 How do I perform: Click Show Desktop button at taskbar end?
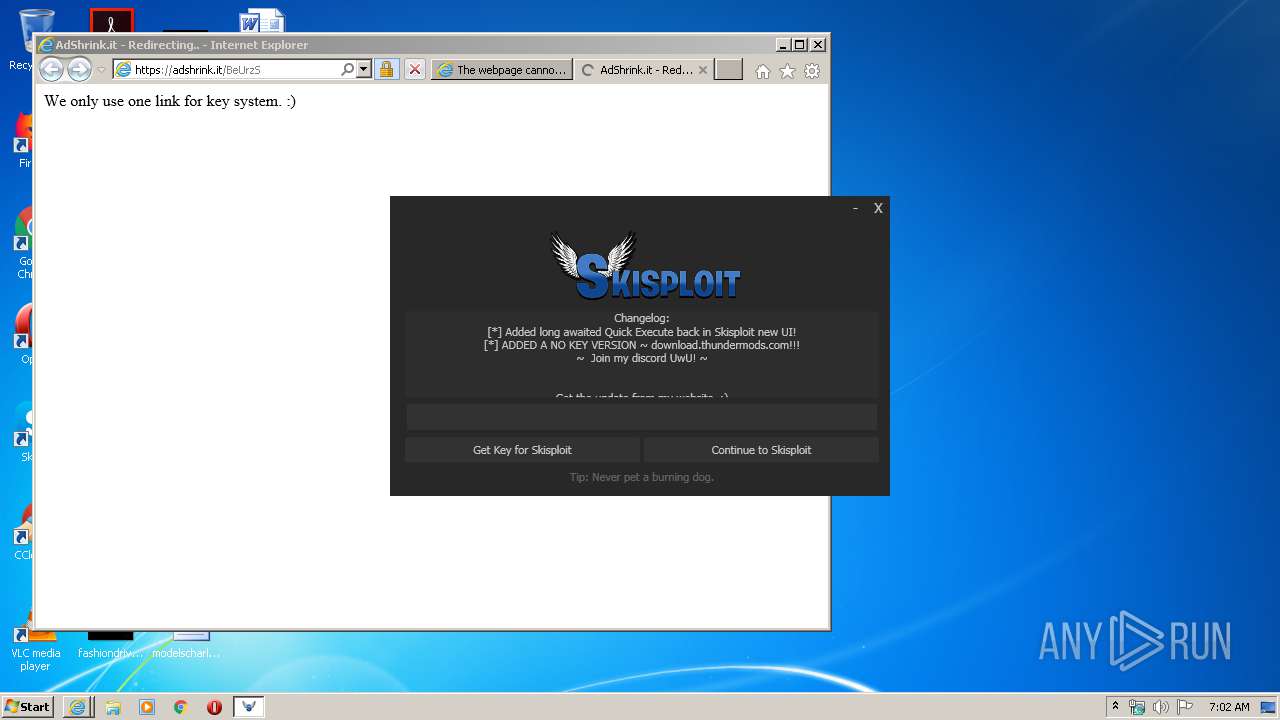coord(1269,707)
